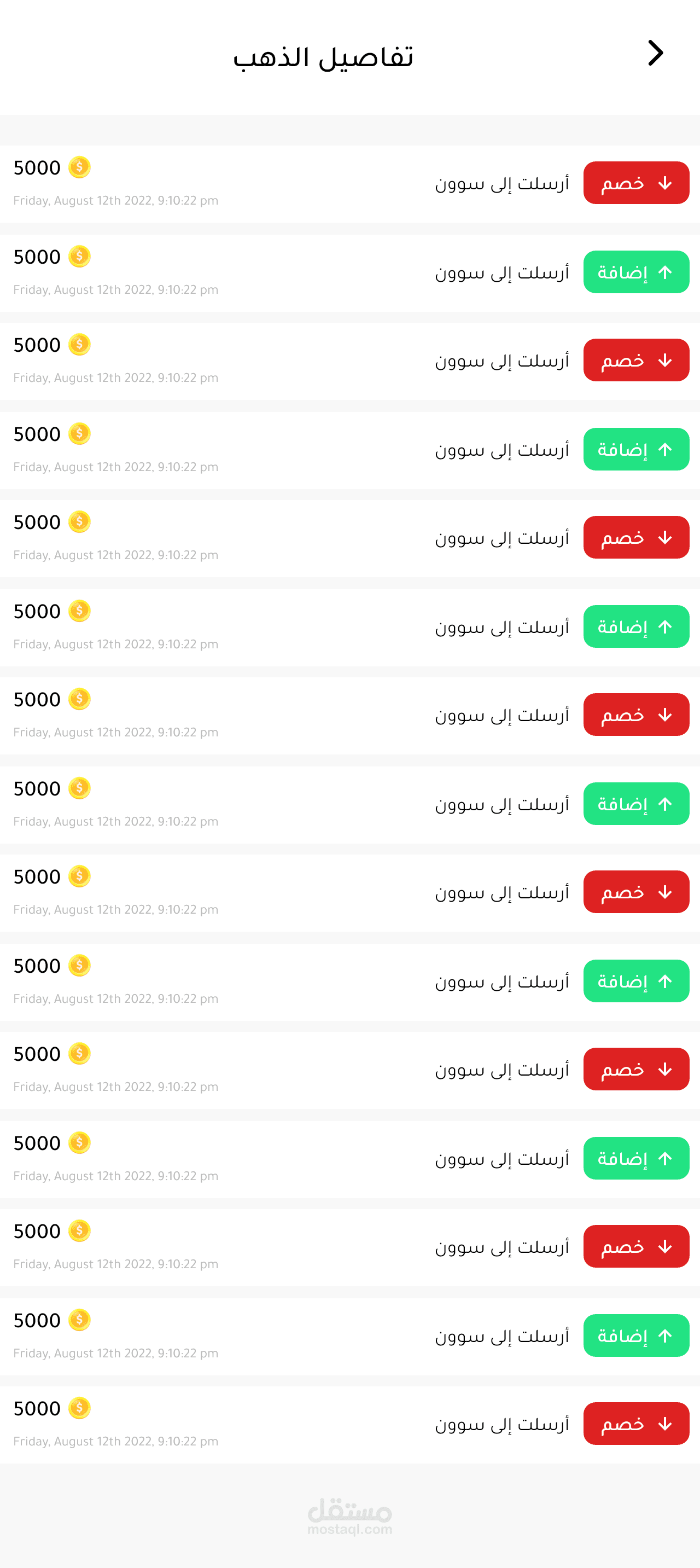Select the topmost red خصم label text
This screenshot has width=700, height=1568.
(x=622, y=183)
